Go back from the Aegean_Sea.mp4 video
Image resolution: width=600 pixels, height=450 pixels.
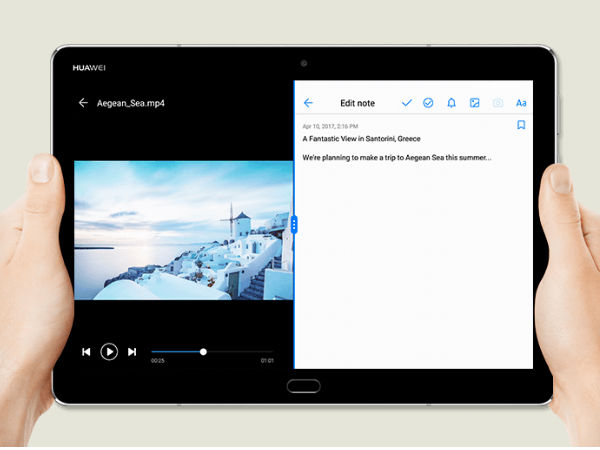[x=83, y=103]
